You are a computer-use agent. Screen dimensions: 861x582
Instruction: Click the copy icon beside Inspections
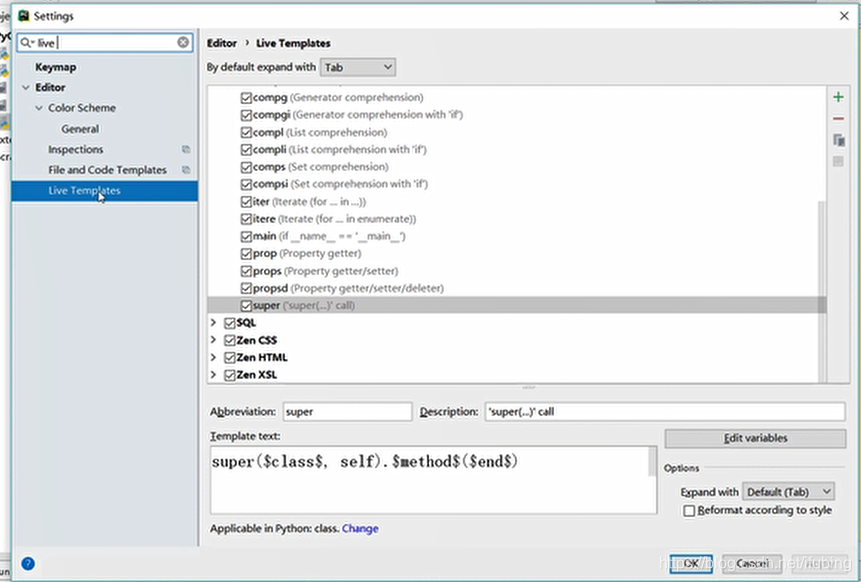click(186, 149)
